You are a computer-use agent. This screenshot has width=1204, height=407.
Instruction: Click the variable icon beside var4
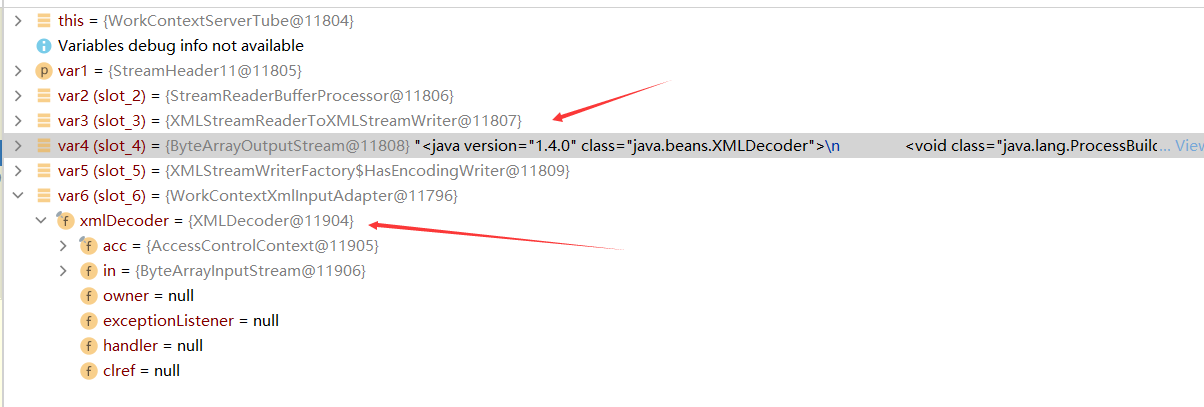pos(43,145)
